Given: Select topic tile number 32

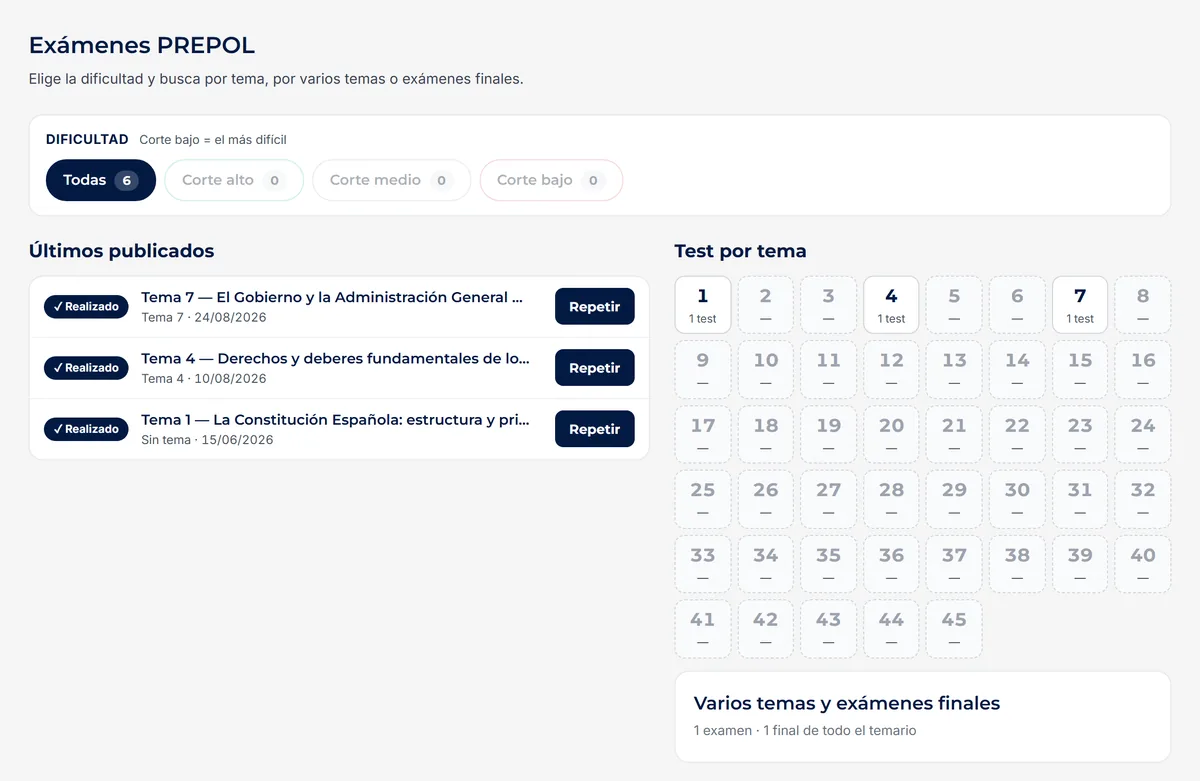Looking at the screenshot, I should pos(1143,500).
